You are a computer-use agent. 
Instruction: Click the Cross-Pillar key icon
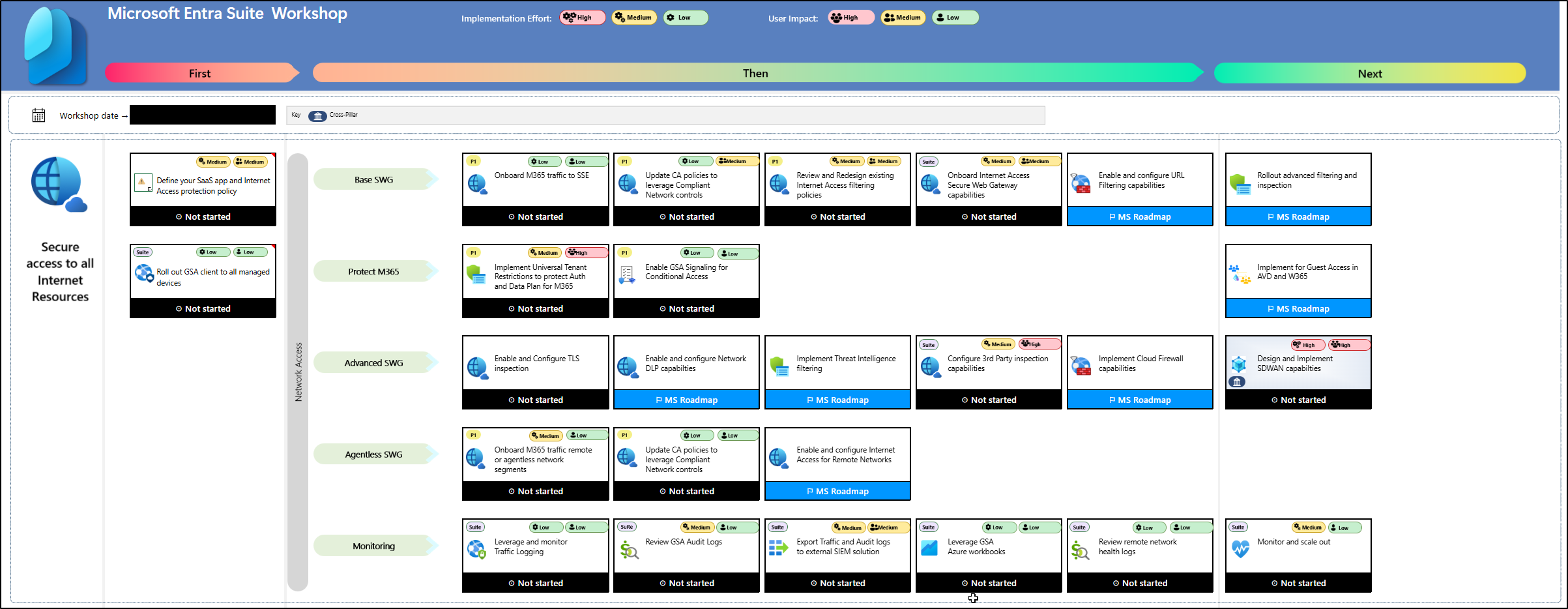[317, 115]
